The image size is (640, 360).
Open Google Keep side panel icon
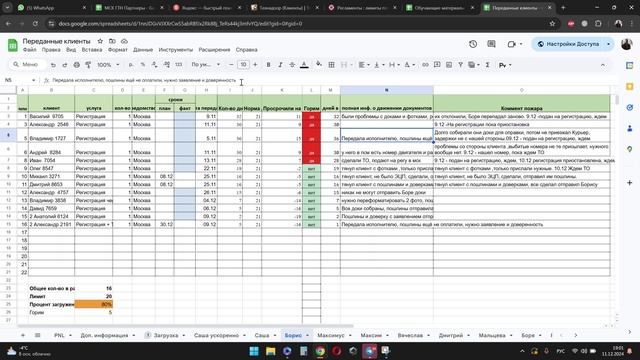point(630,86)
